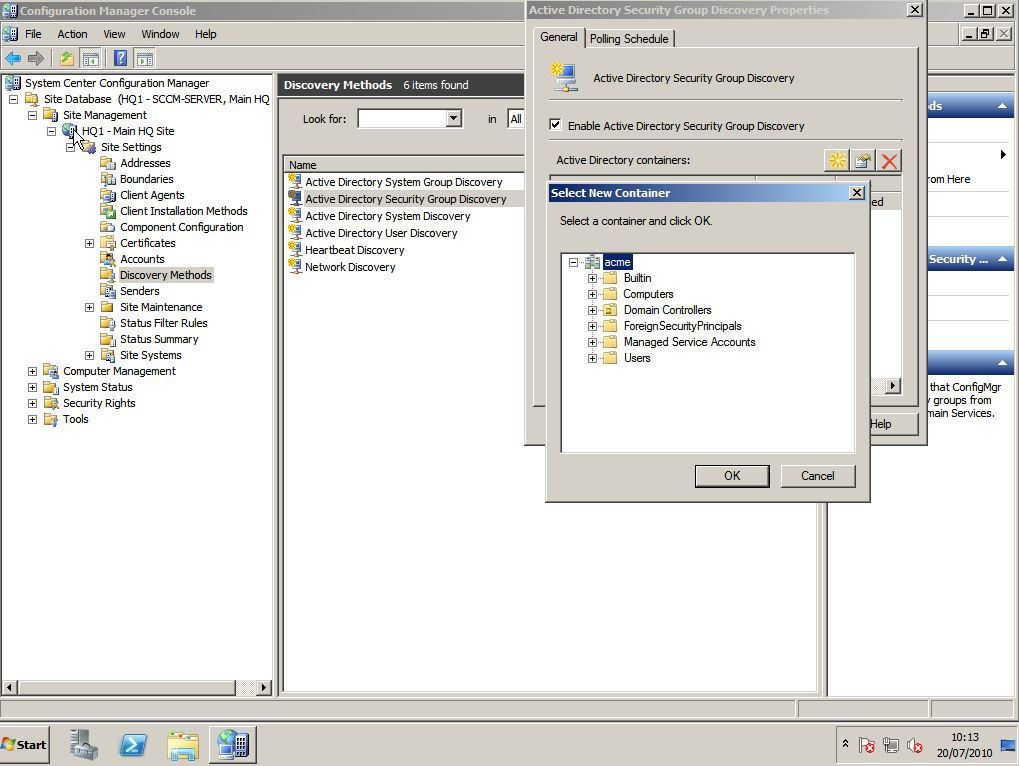
Task: Select the ForeignSecurityPrincipals container
Action: click(x=682, y=326)
